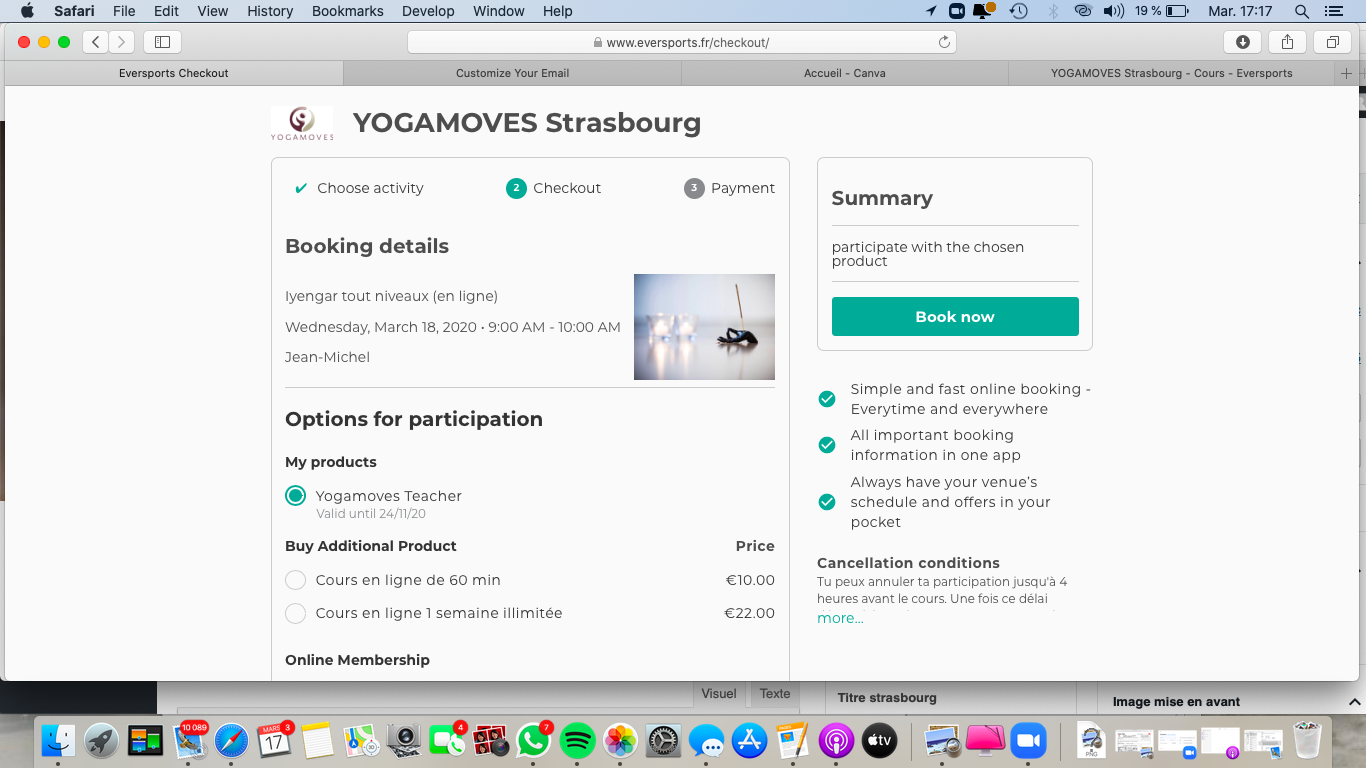Open the PNG file in dock
1366x768 pixels.
coord(1092,741)
